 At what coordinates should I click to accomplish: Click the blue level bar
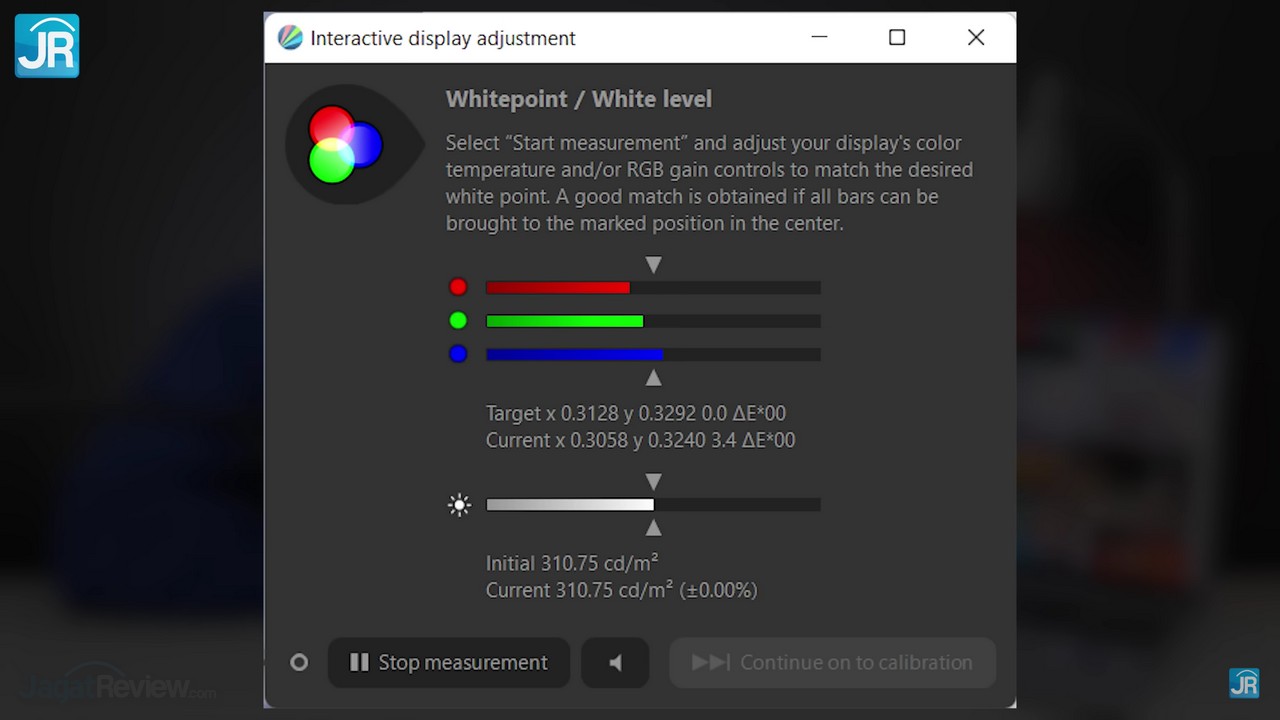click(x=653, y=354)
